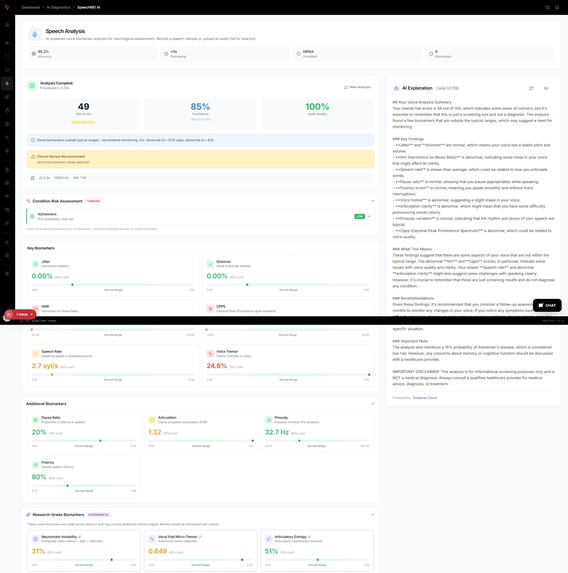Click the 49 risk score value

pyautogui.click(x=83, y=107)
